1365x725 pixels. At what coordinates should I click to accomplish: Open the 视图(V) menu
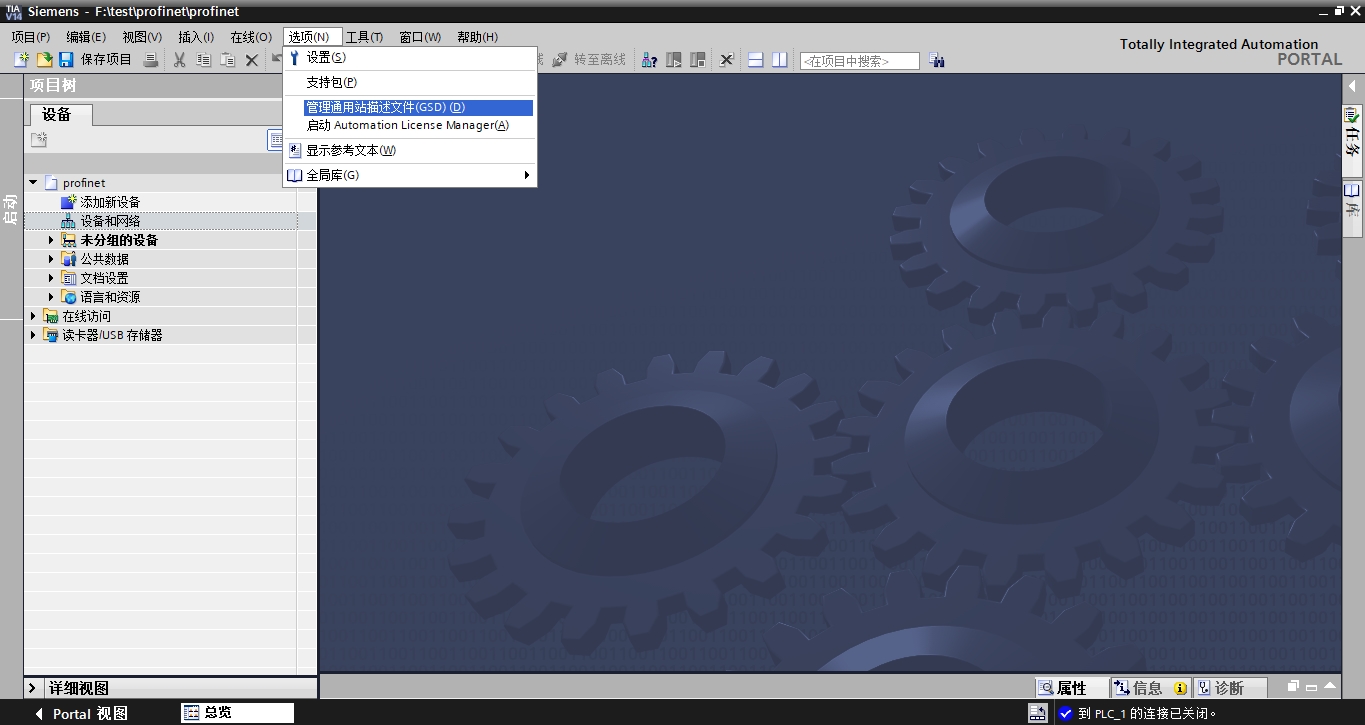click(x=142, y=37)
